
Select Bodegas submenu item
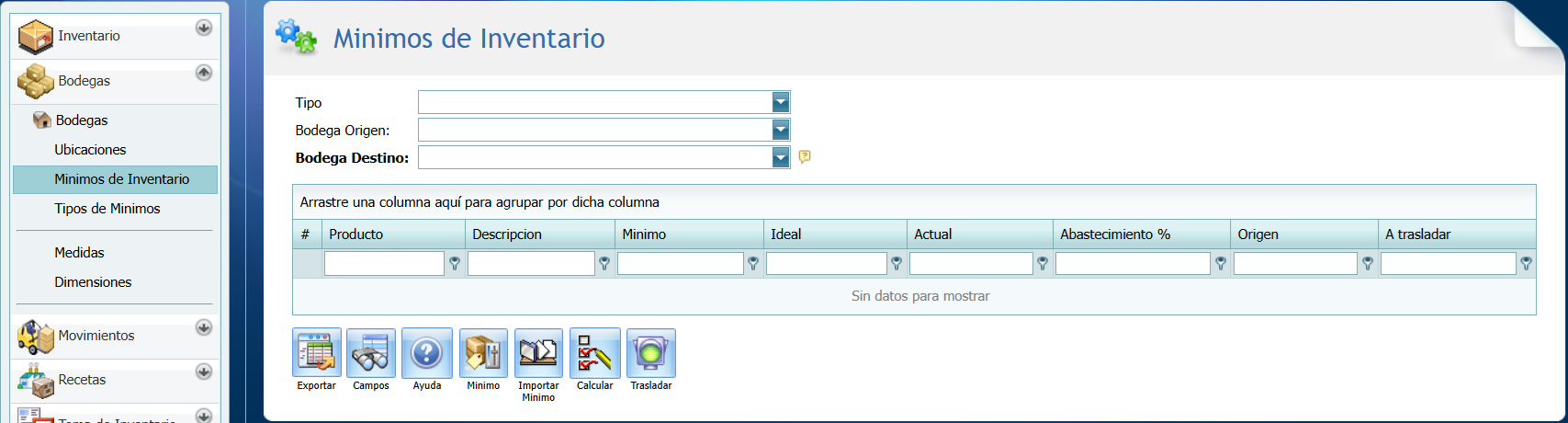pyautogui.click(x=82, y=120)
